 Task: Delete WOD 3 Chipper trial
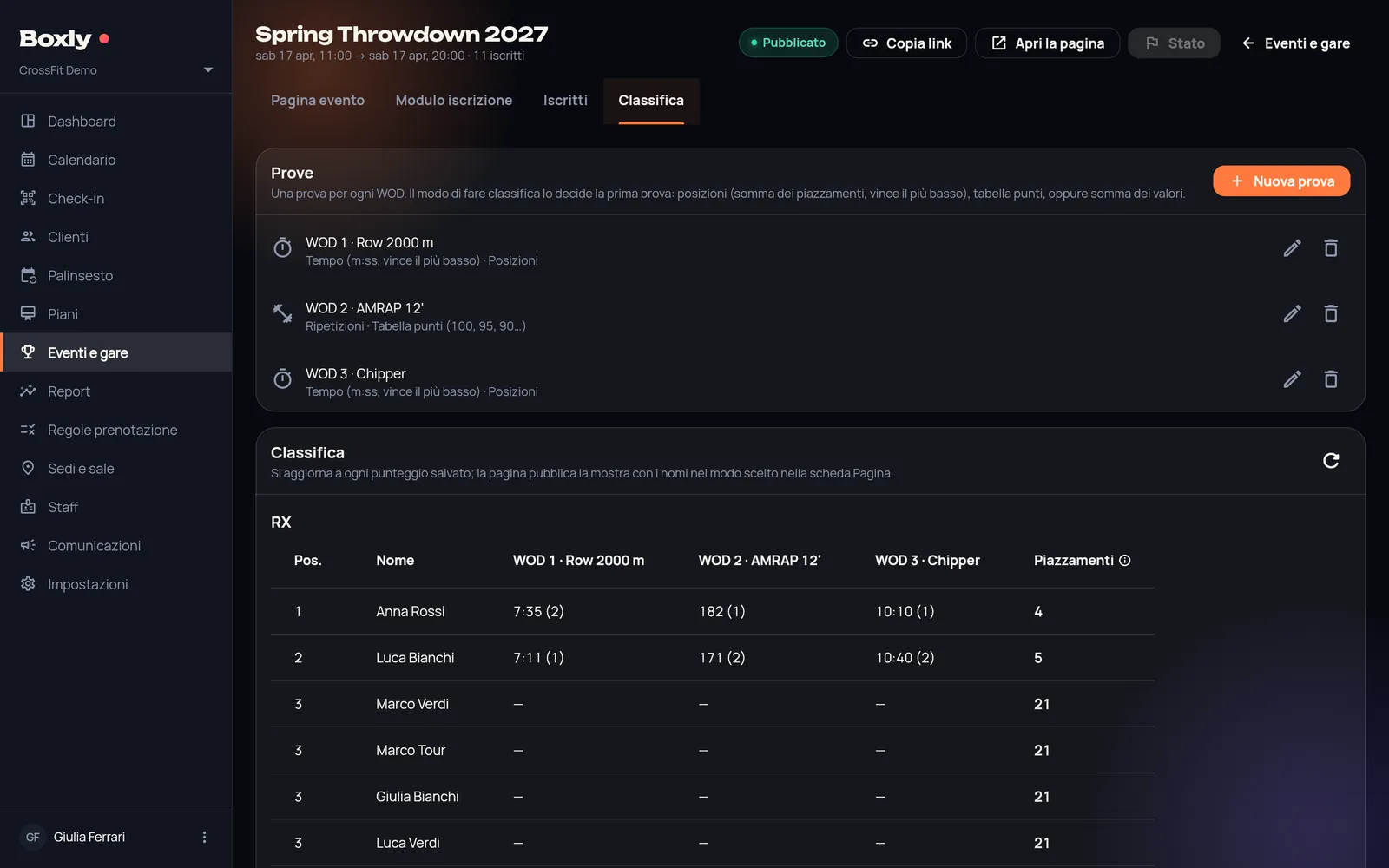(1331, 379)
